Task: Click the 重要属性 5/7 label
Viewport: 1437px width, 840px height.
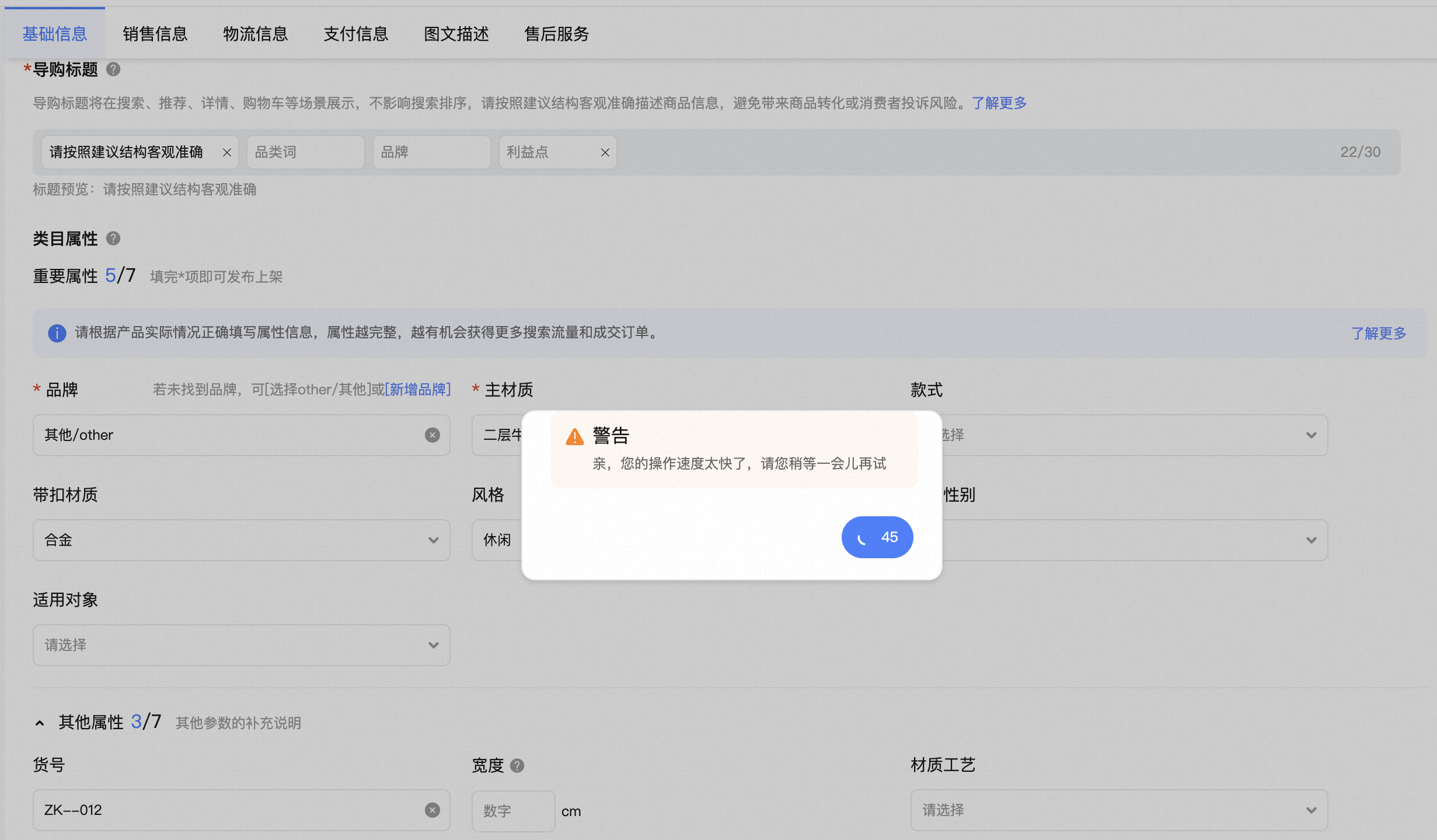Action: (x=84, y=275)
